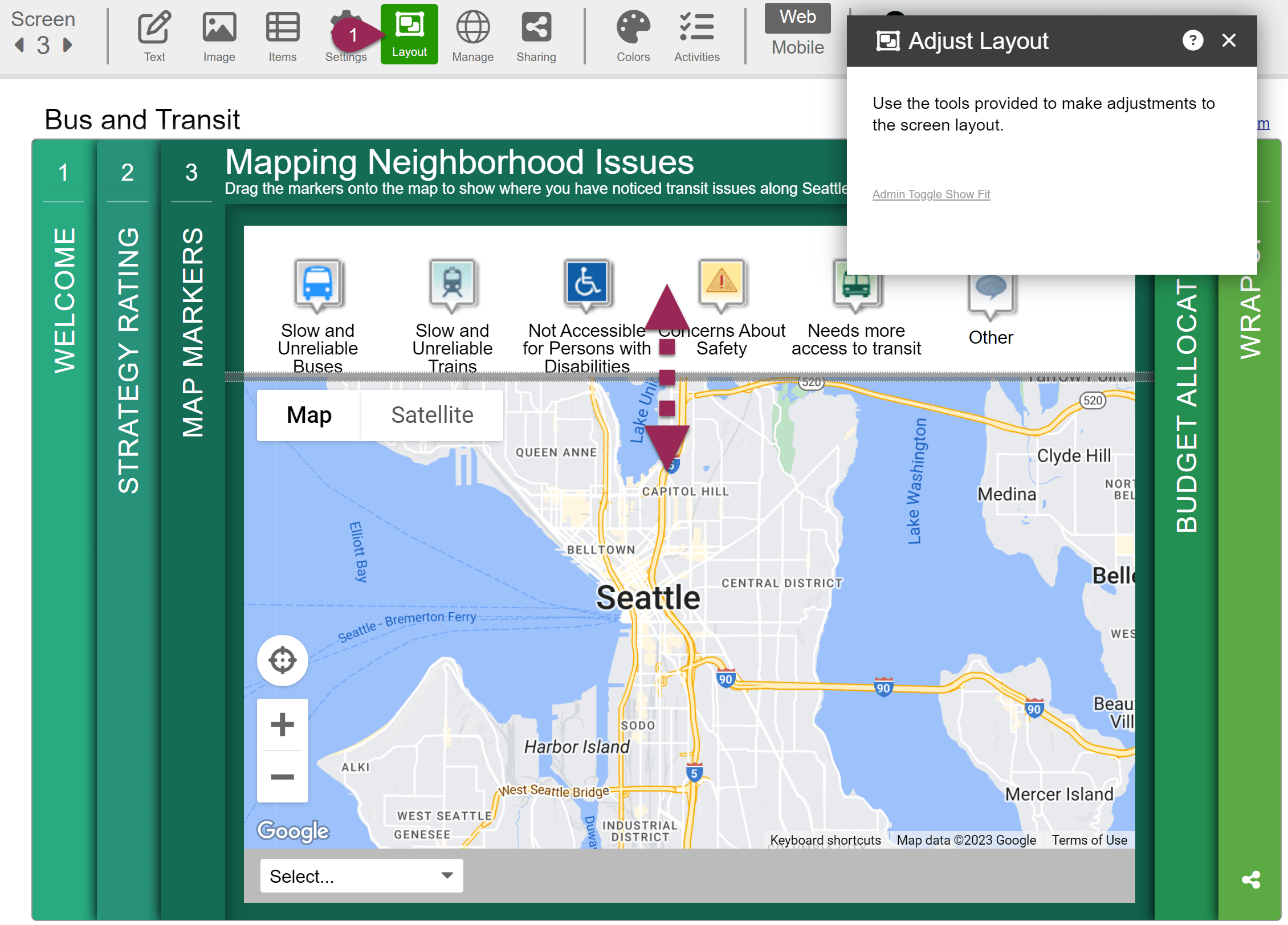Switch view to Web mode
The width and height of the screenshot is (1288, 925).
tap(797, 17)
